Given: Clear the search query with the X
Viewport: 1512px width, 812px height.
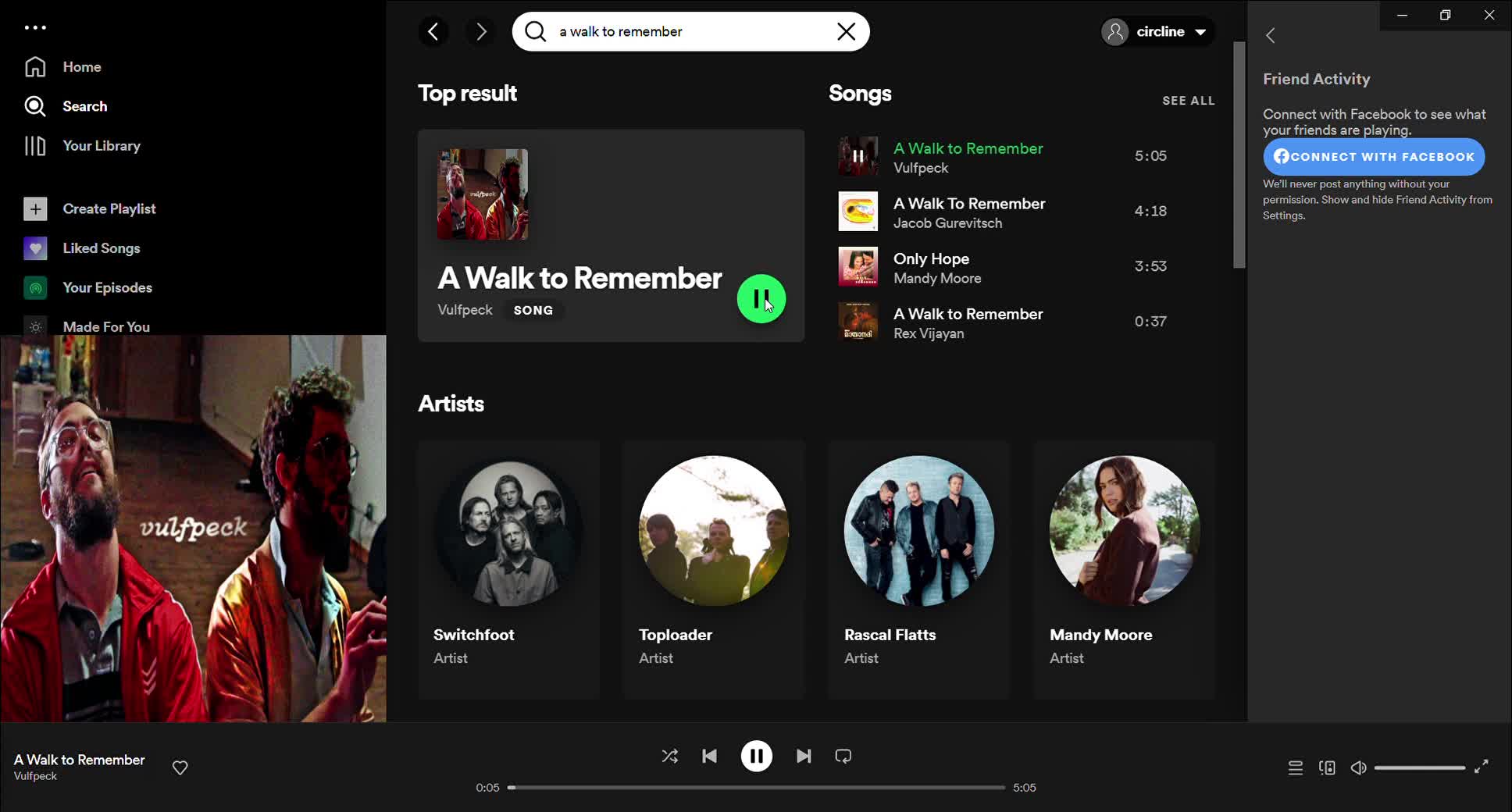Looking at the screenshot, I should pos(846,31).
